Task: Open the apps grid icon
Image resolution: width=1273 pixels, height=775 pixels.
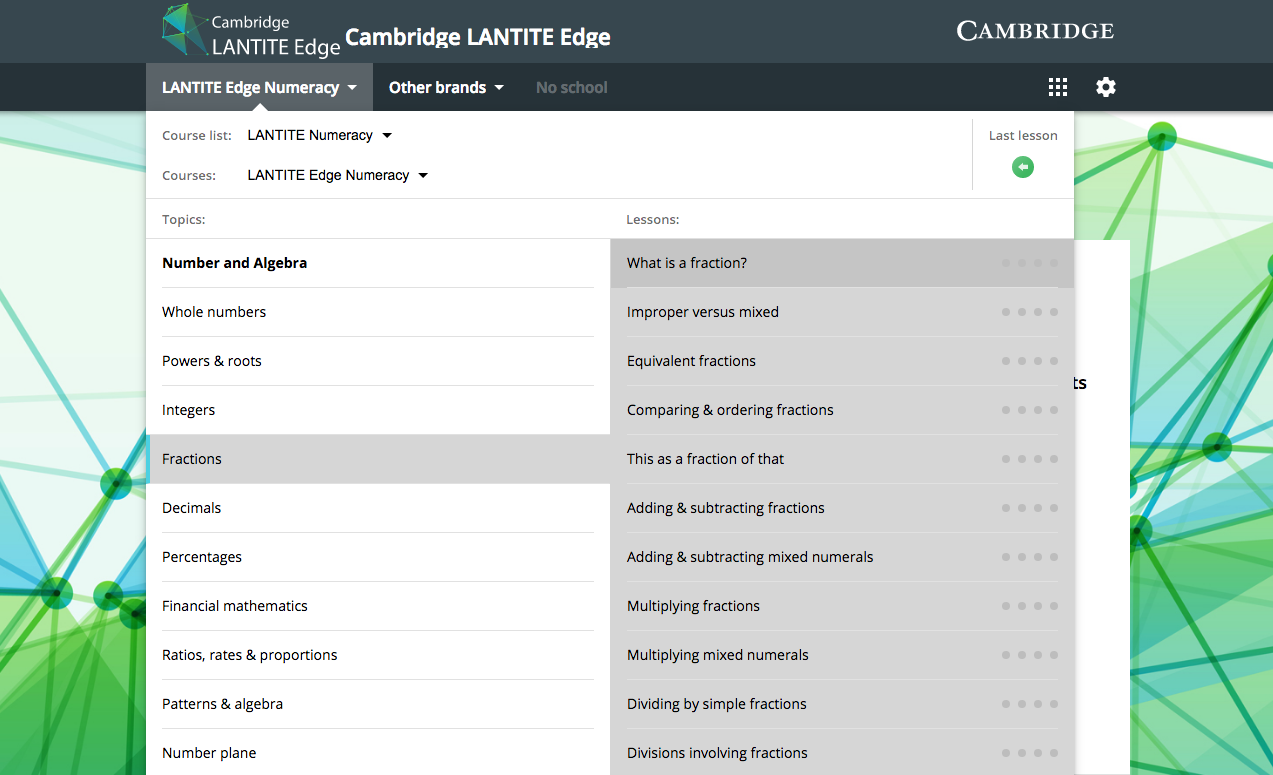Action: (x=1058, y=87)
